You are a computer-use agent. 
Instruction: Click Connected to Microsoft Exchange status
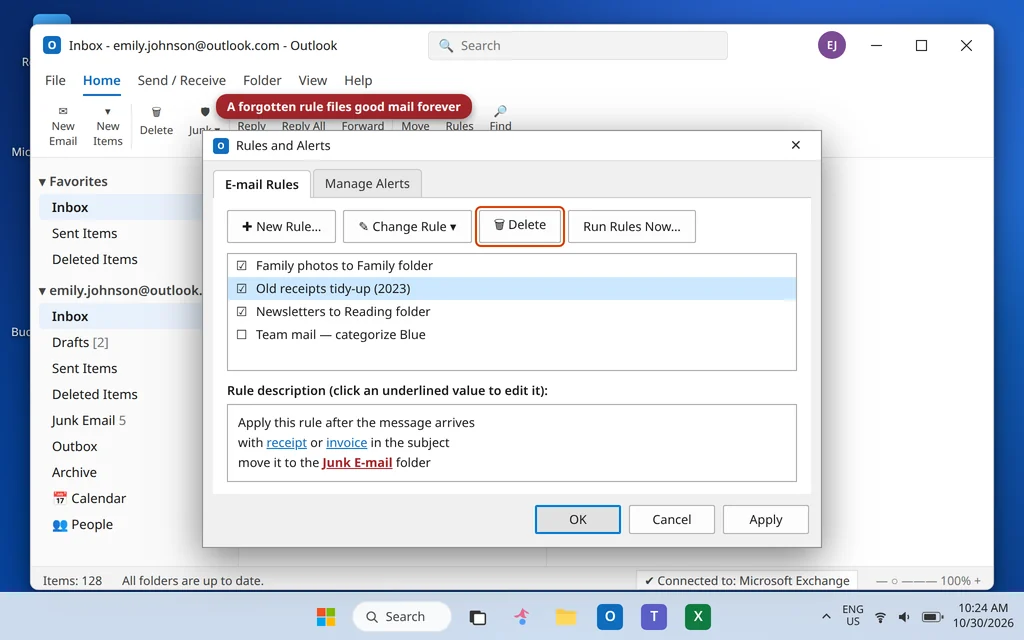click(x=746, y=581)
